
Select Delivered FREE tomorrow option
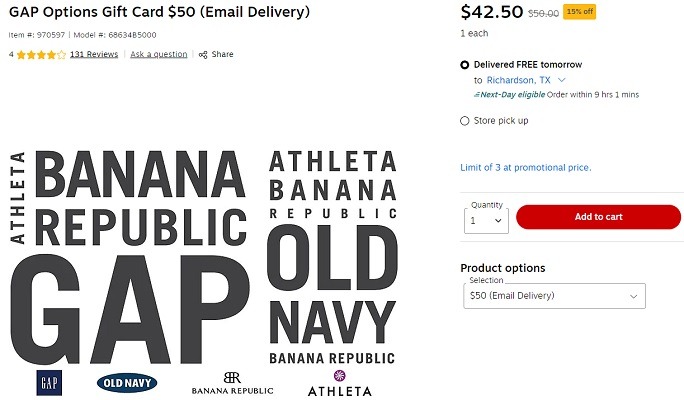[x=465, y=65]
